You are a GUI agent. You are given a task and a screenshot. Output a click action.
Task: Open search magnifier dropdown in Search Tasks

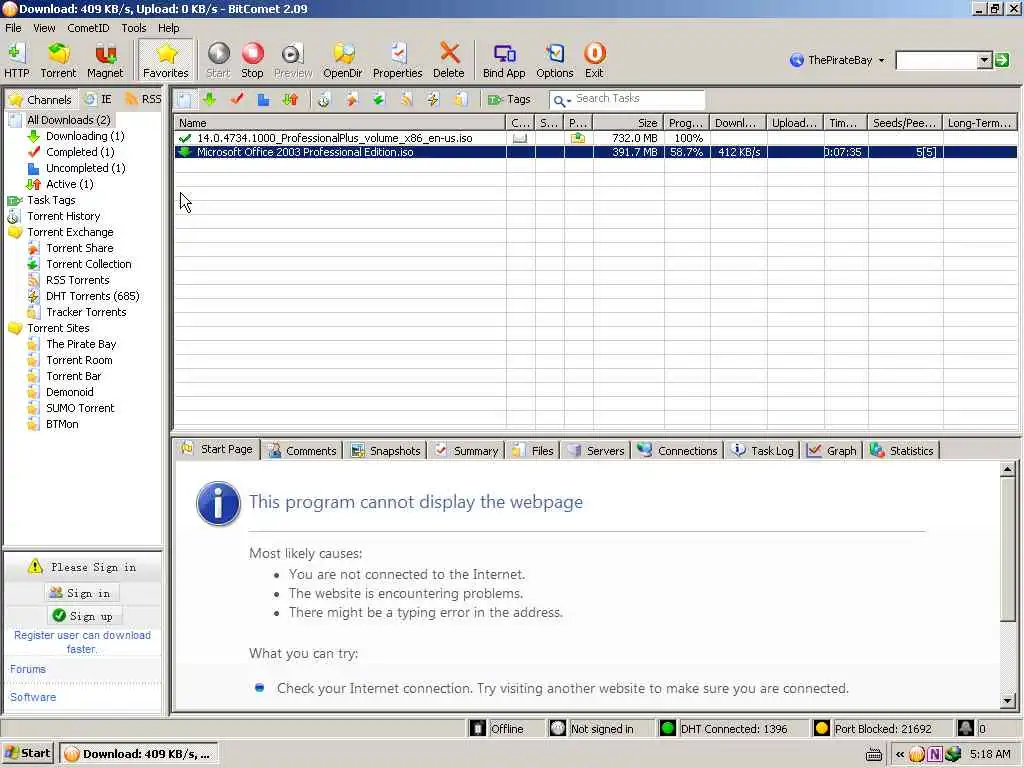(x=561, y=100)
